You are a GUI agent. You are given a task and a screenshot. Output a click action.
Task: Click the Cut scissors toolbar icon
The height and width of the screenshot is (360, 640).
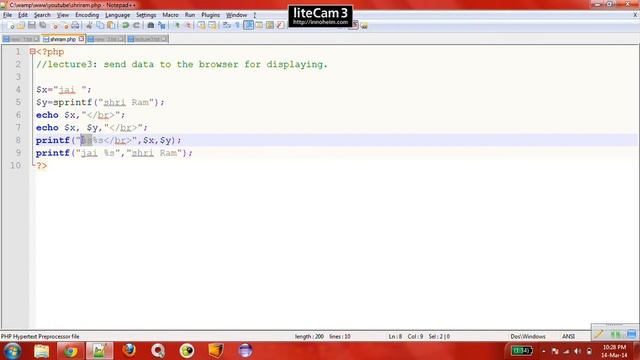89,26
